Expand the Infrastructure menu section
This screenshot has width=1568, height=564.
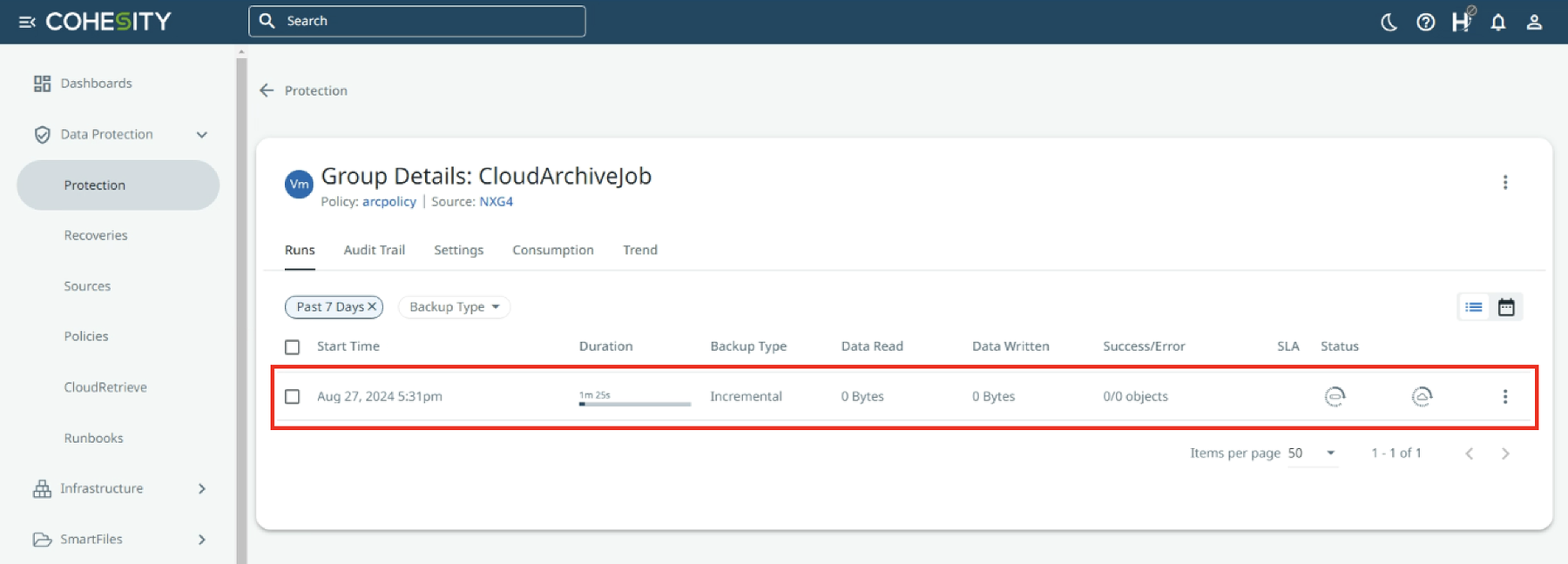[202, 489]
